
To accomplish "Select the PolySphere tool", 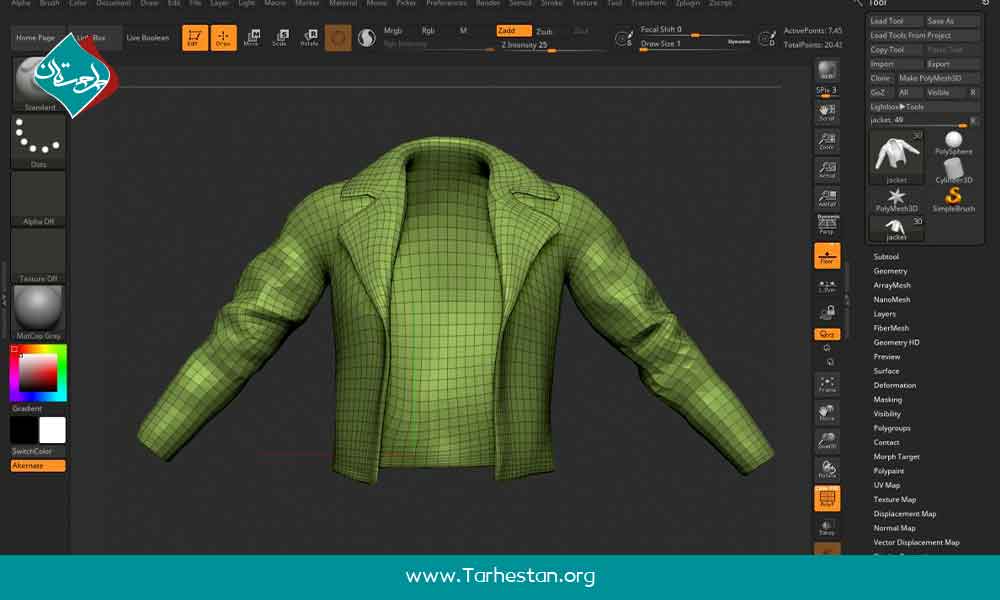I will click(953, 143).
